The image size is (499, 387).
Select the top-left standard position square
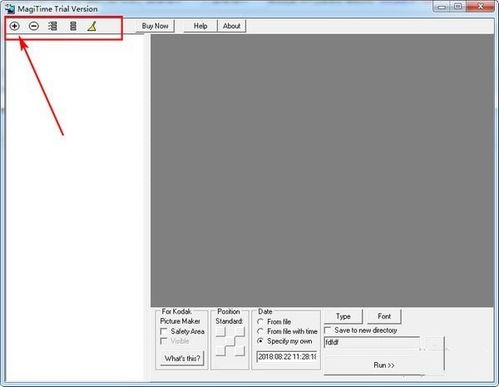coord(221,332)
